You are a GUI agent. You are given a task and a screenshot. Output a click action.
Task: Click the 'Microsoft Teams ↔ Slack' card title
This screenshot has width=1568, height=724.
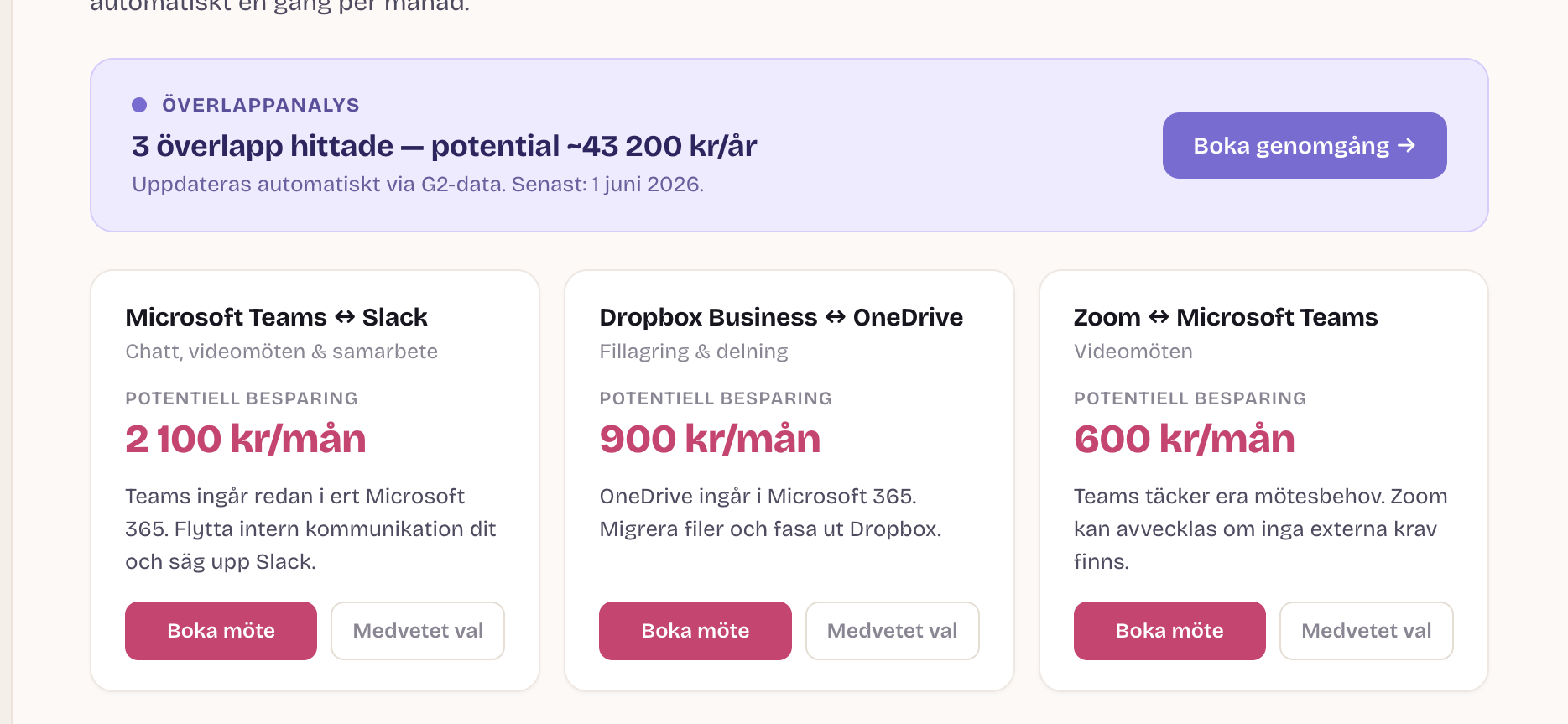click(277, 317)
